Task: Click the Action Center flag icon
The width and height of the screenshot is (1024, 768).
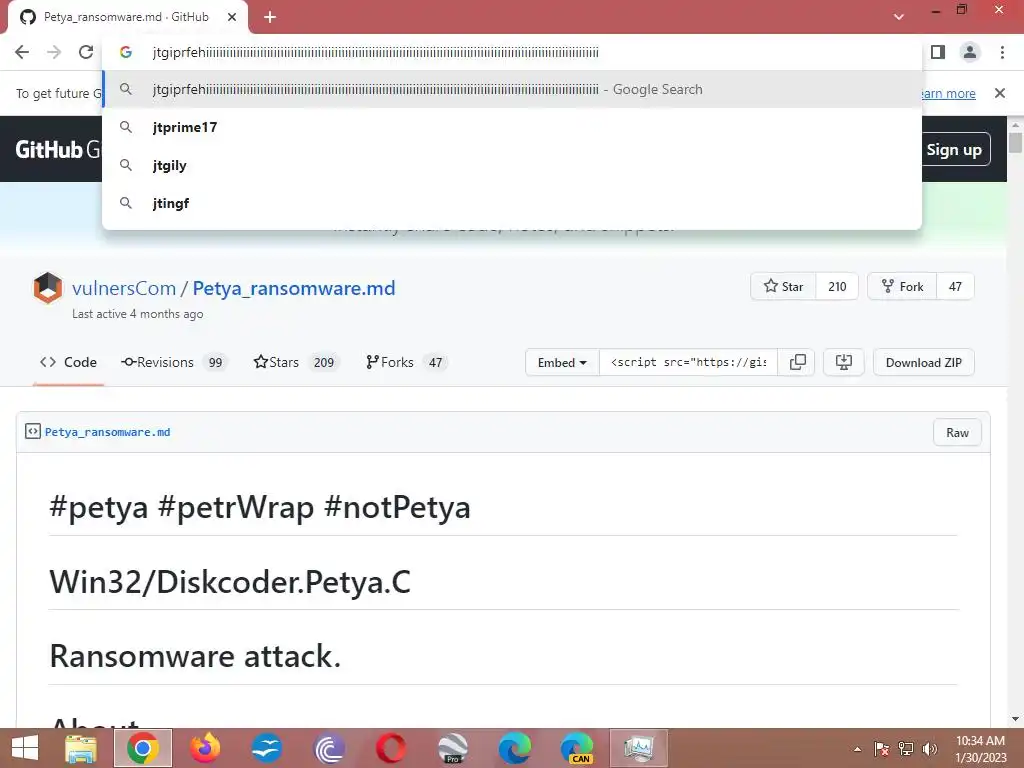Action: pos(881,749)
